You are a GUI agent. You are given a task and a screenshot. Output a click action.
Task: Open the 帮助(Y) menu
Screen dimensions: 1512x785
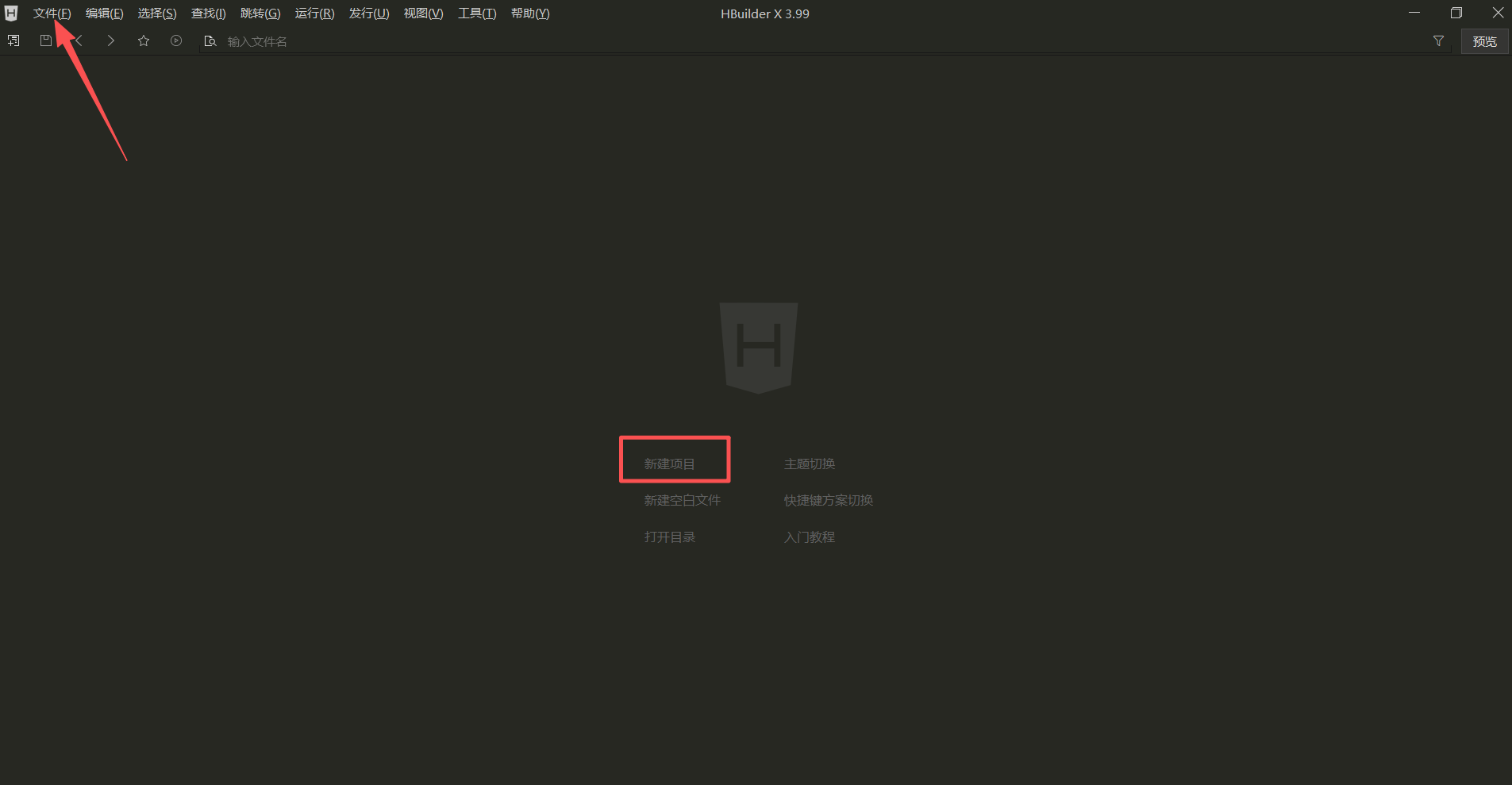point(530,13)
